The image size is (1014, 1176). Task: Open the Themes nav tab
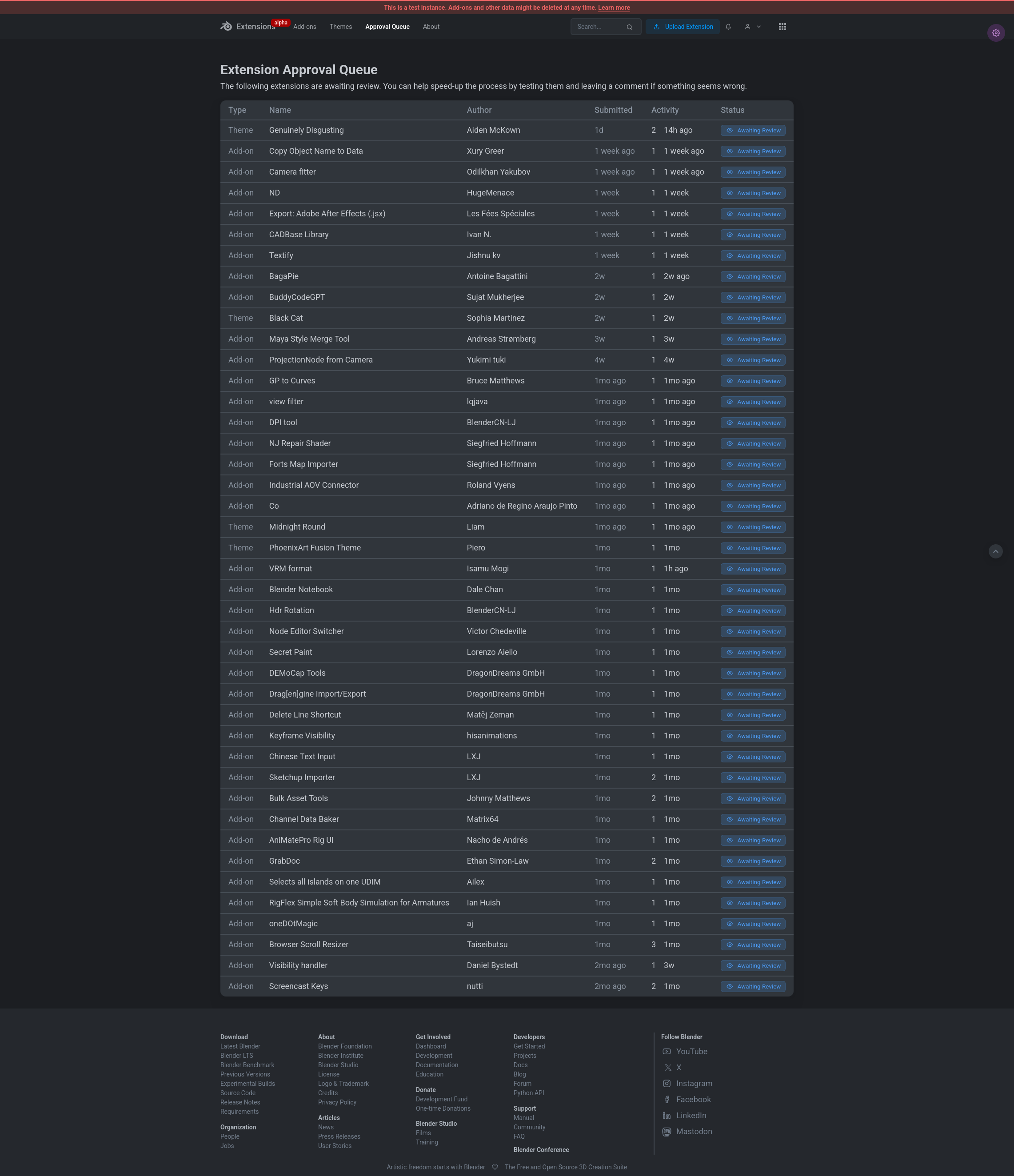341,27
